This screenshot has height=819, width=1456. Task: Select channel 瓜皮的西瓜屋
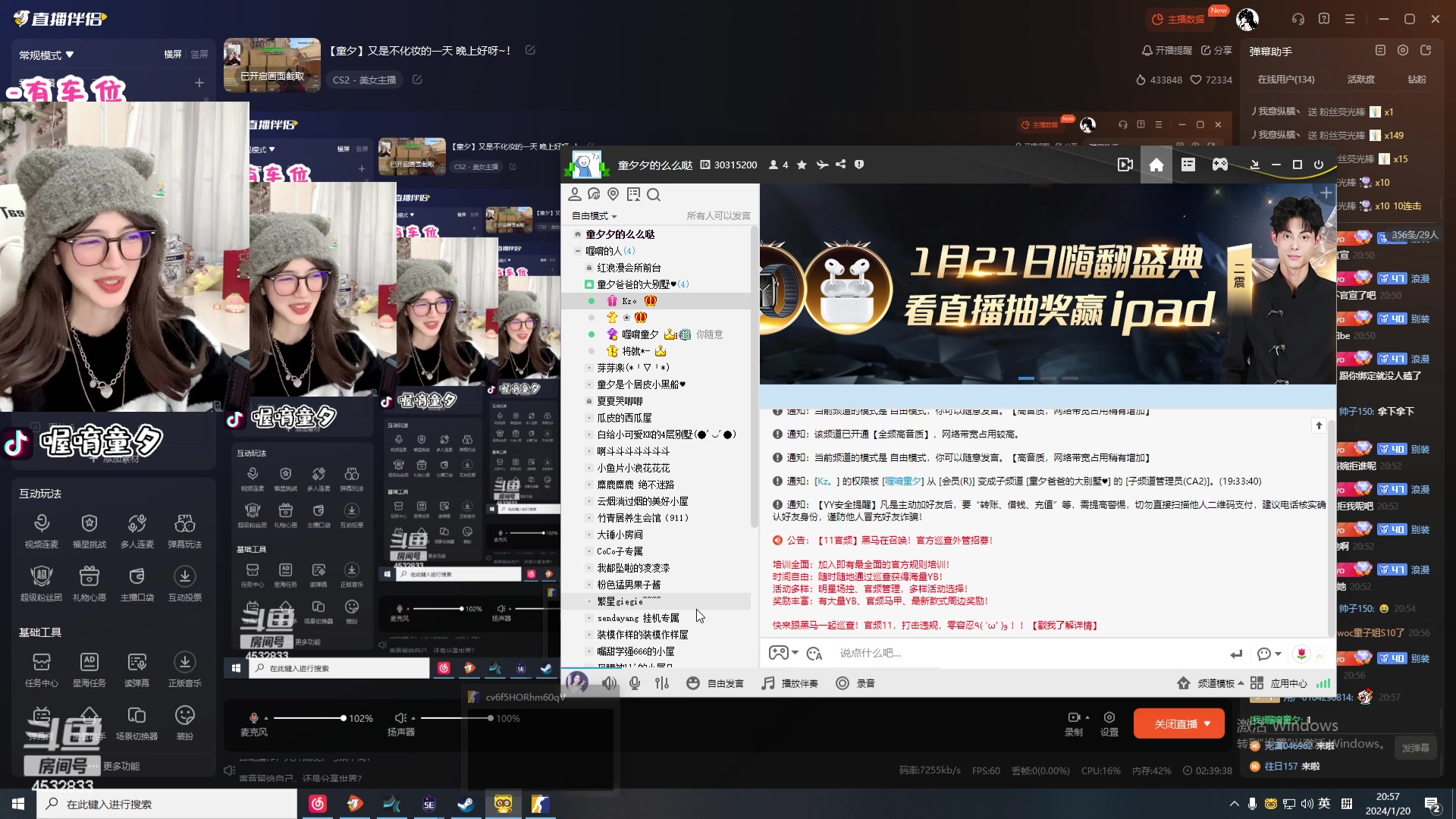pyautogui.click(x=624, y=418)
